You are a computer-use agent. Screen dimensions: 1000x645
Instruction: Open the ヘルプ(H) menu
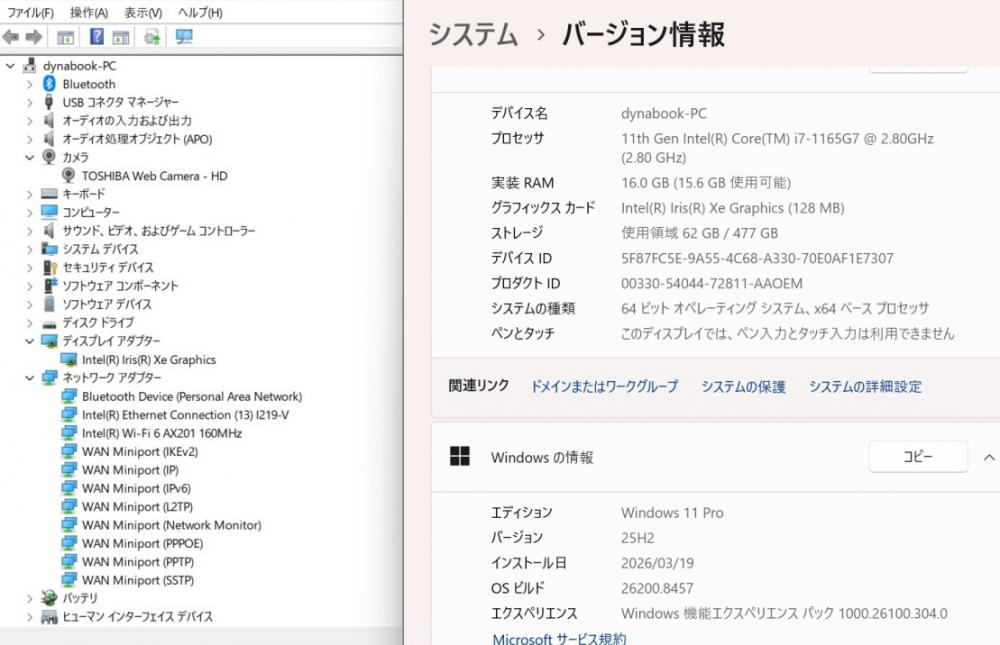pyautogui.click(x=200, y=13)
